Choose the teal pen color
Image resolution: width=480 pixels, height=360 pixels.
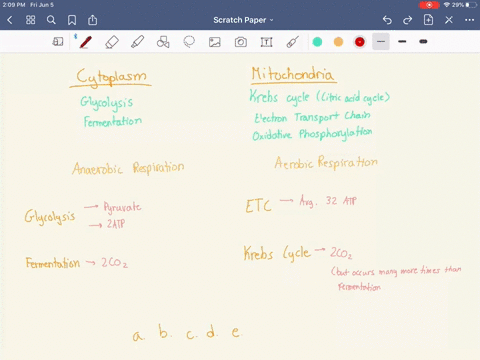click(x=317, y=42)
